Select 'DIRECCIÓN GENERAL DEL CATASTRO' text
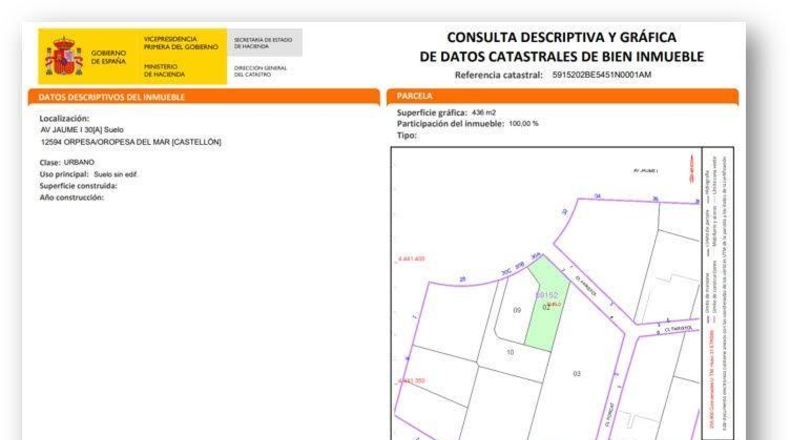The width and height of the screenshot is (790, 440). [260, 71]
